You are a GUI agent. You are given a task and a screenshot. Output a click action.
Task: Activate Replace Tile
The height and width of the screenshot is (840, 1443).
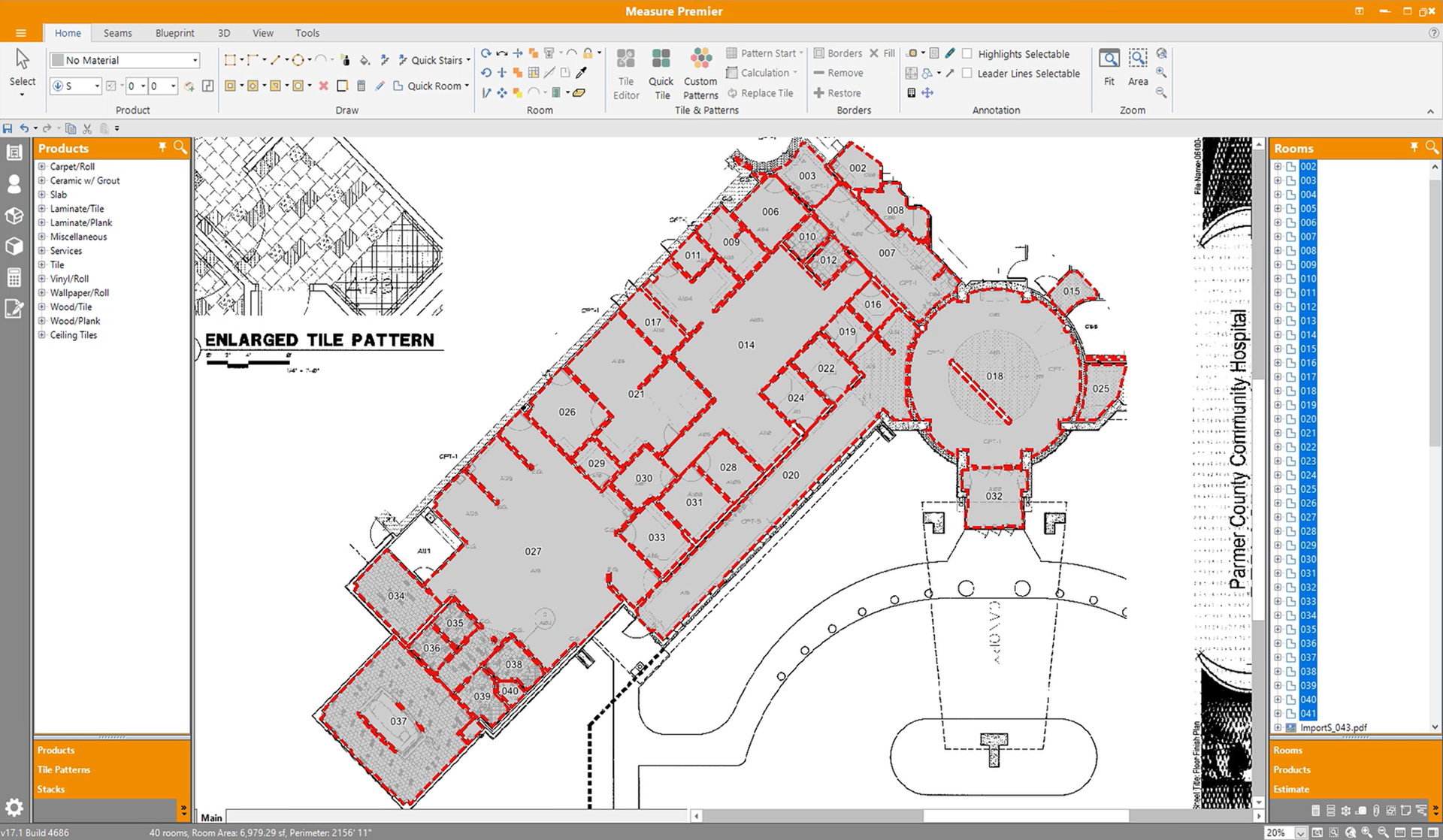761,92
